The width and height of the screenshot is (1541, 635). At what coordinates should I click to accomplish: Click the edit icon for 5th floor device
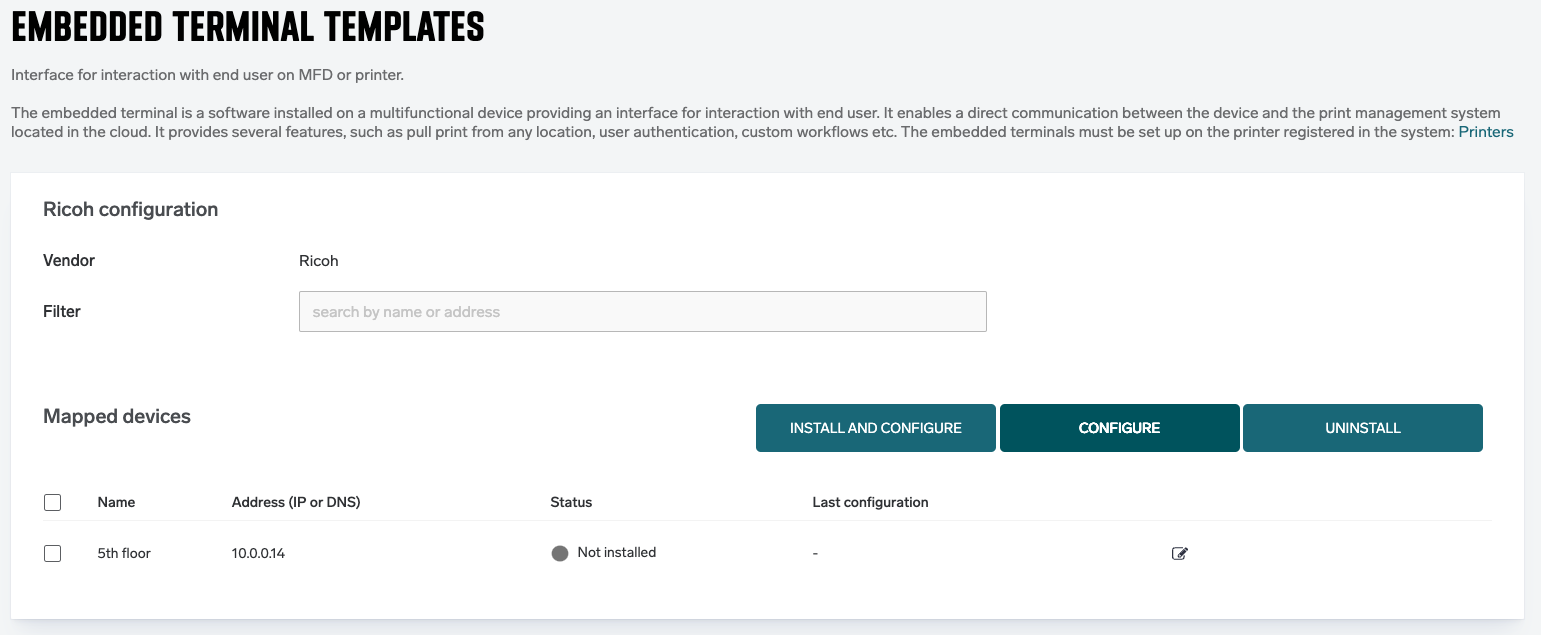click(x=1179, y=553)
